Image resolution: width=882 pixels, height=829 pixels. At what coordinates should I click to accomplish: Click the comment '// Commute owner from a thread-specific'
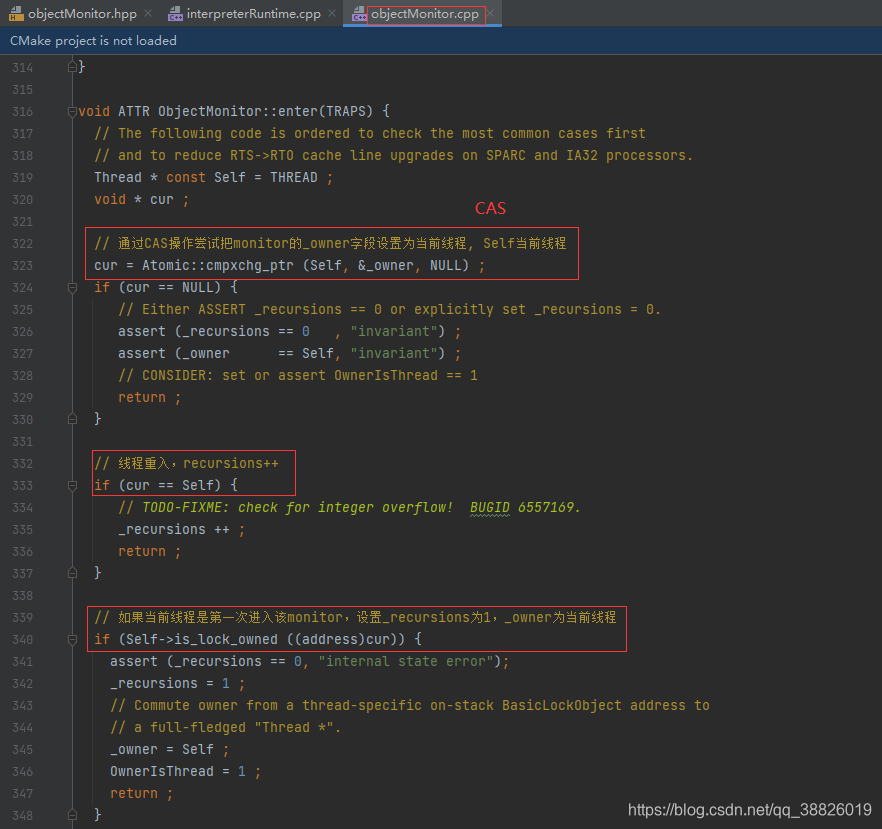410,705
